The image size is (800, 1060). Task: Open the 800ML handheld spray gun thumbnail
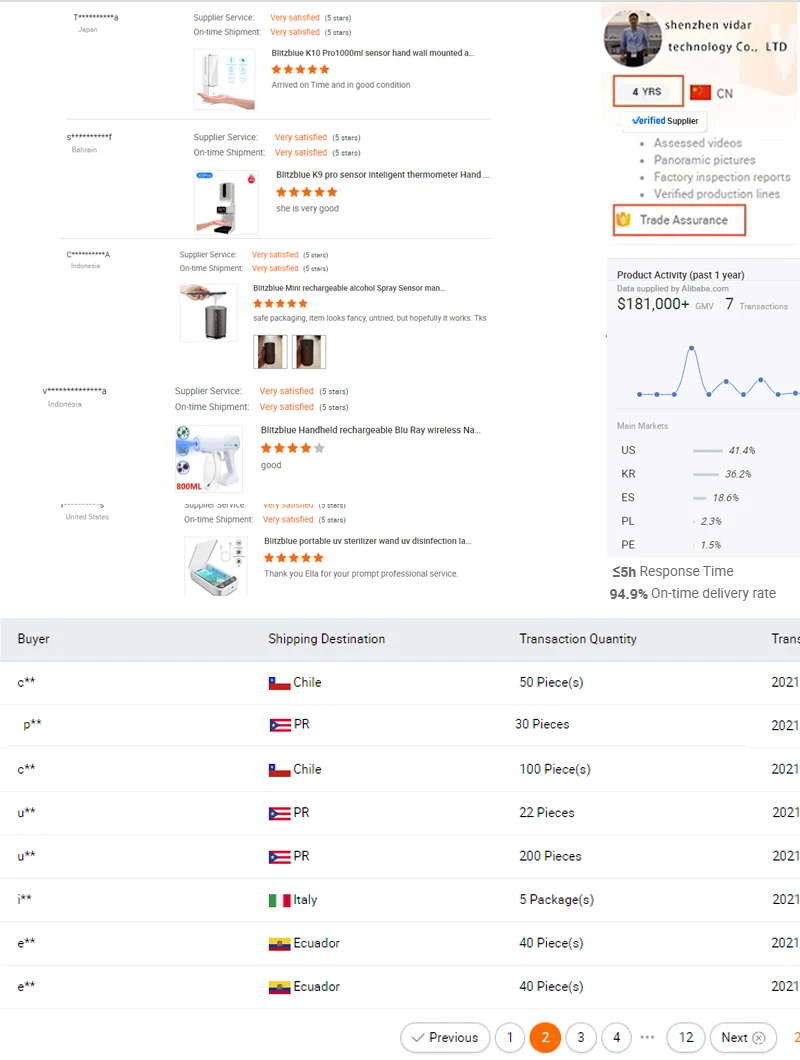tap(209, 458)
